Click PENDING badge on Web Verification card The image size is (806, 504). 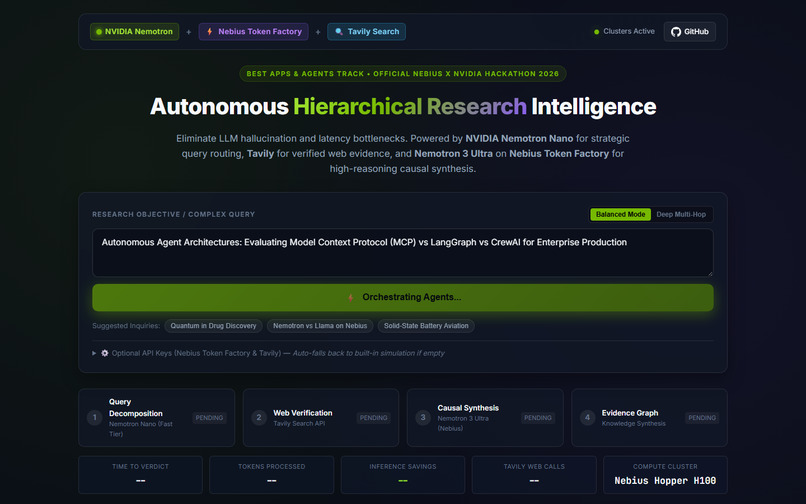tap(374, 418)
